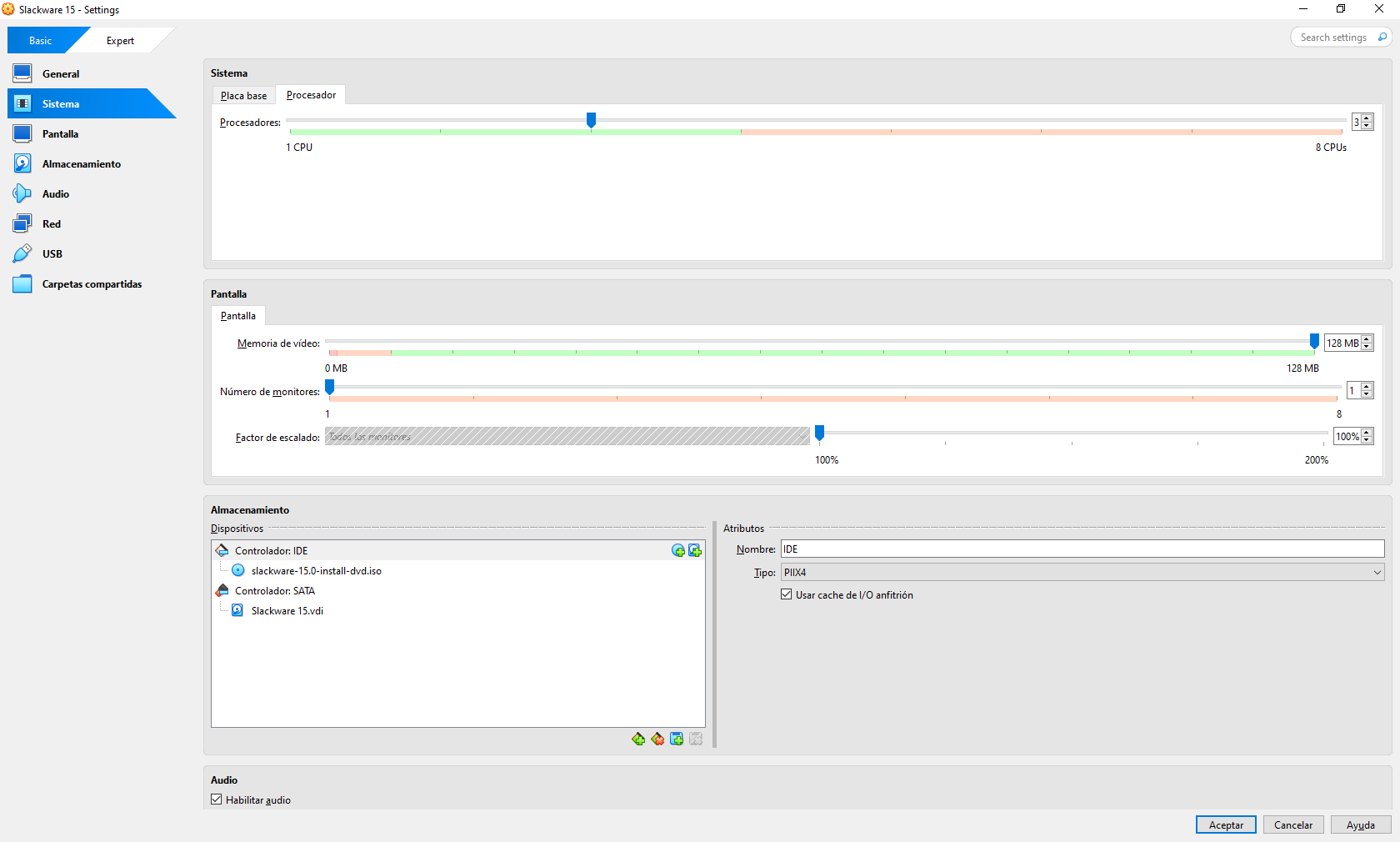
Task: Add hard disk to IDE controller
Action: point(695,550)
